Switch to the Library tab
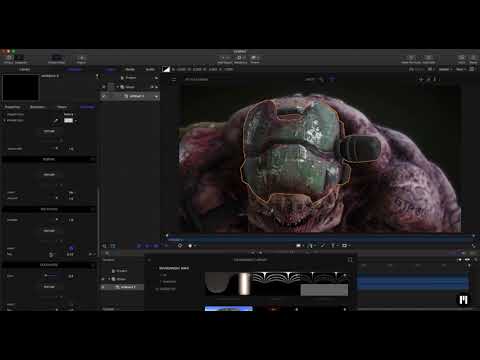Image resolution: width=480 pixels, height=360 pixels. (x=24, y=69)
